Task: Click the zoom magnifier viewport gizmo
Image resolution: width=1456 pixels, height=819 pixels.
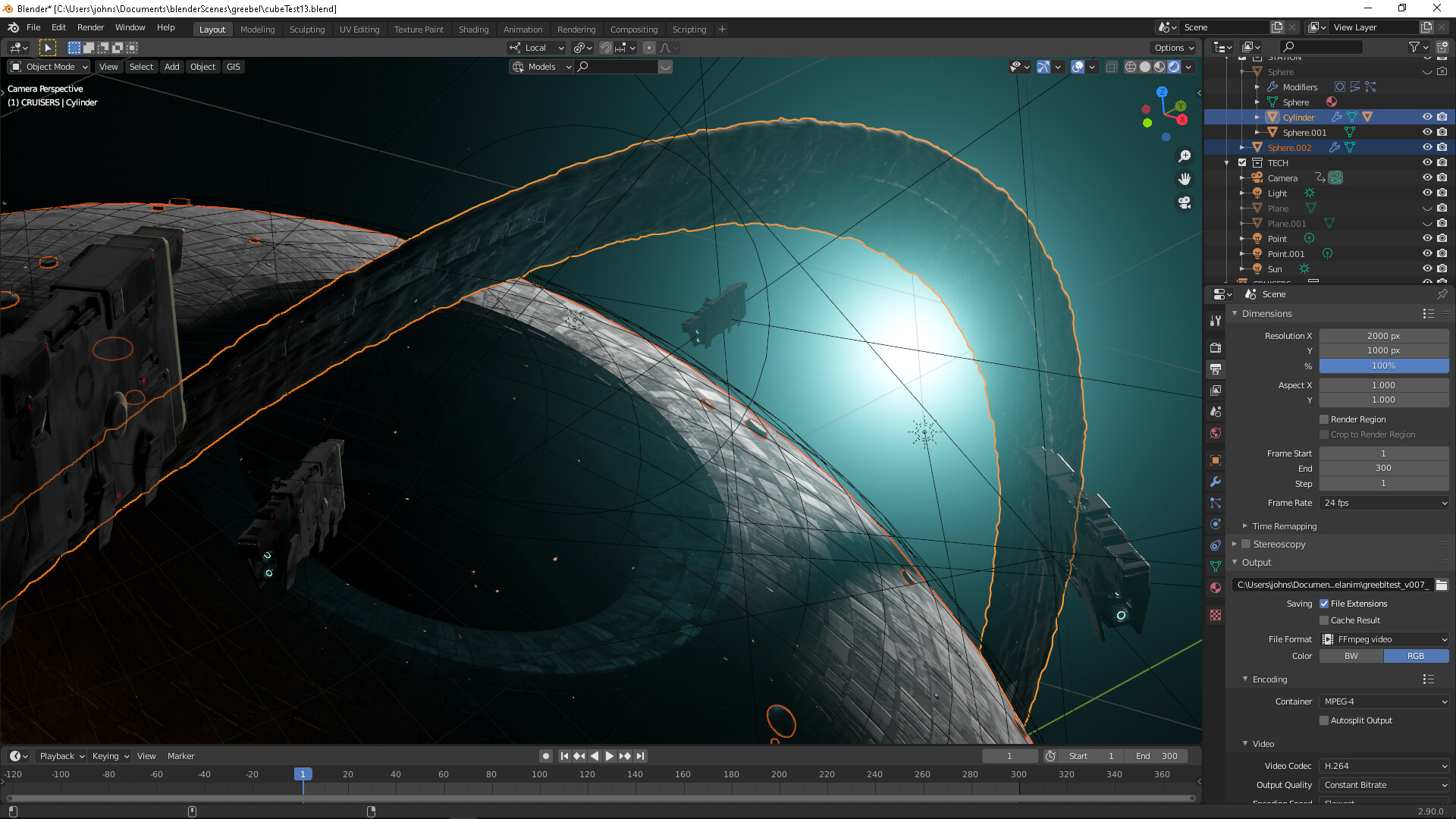Action: 1185,156
